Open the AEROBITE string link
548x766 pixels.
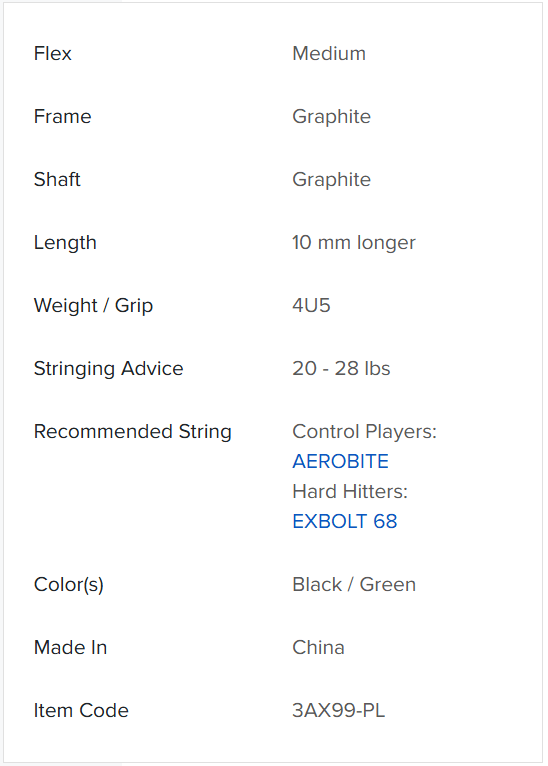point(340,461)
